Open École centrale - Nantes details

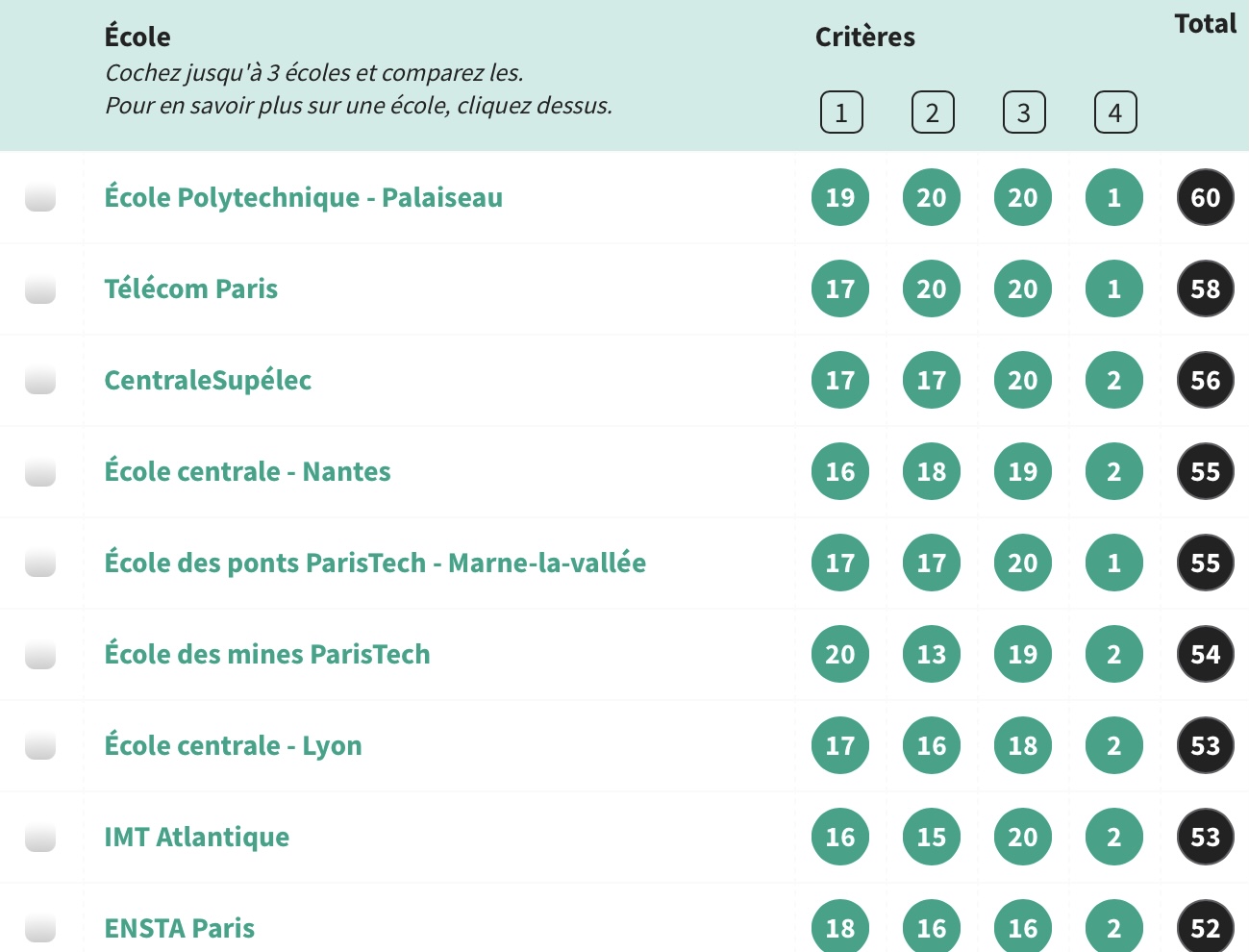click(247, 471)
